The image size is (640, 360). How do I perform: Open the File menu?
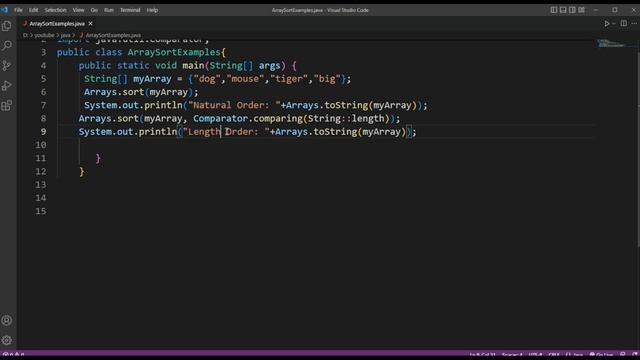pyautogui.click(x=18, y=10)
